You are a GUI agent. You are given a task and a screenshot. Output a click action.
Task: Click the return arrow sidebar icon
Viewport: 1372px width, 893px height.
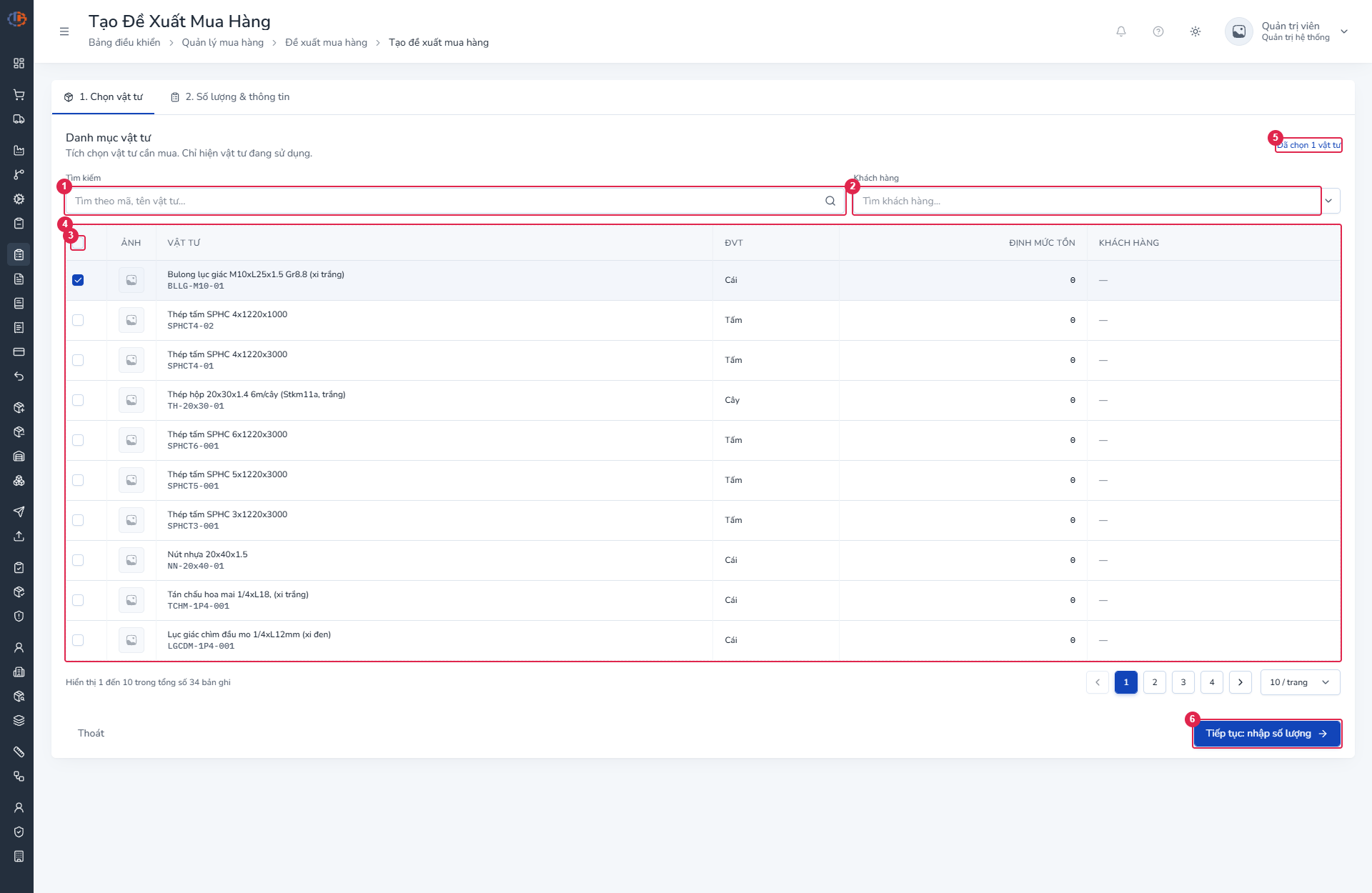click(x=19, y=376)
